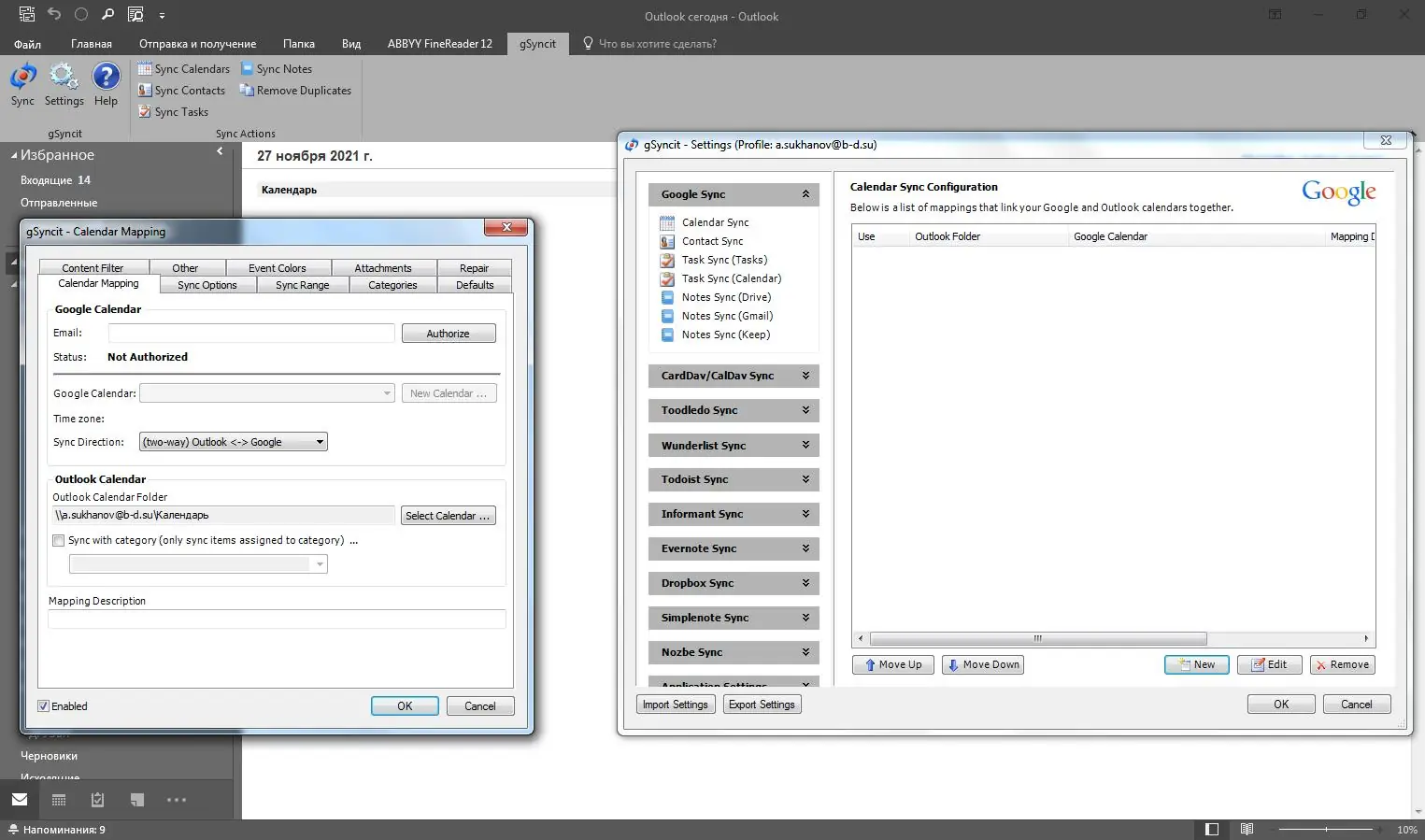Click the gSyncit Sync icon in ribbon

click(22, 85)
